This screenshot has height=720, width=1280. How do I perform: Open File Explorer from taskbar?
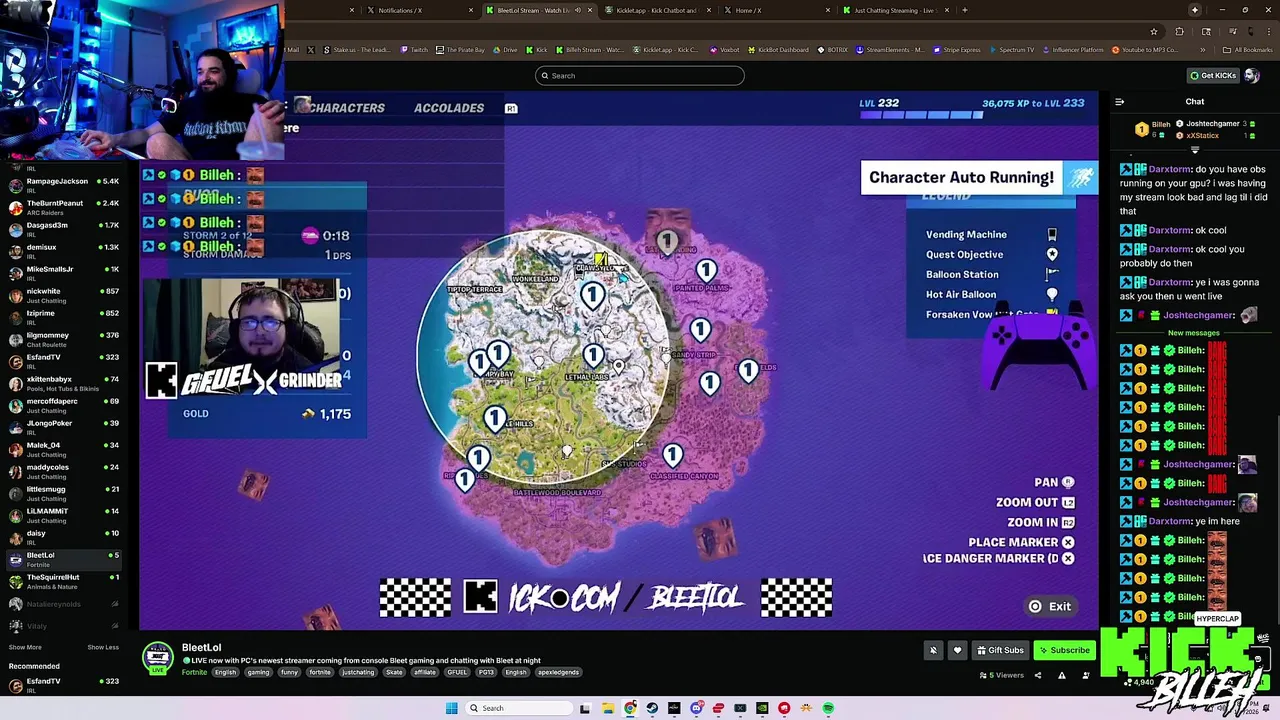607,708
